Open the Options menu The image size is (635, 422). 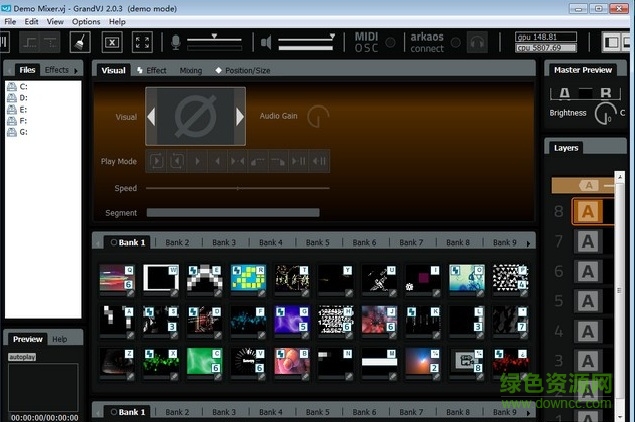(x=86, y=21)
